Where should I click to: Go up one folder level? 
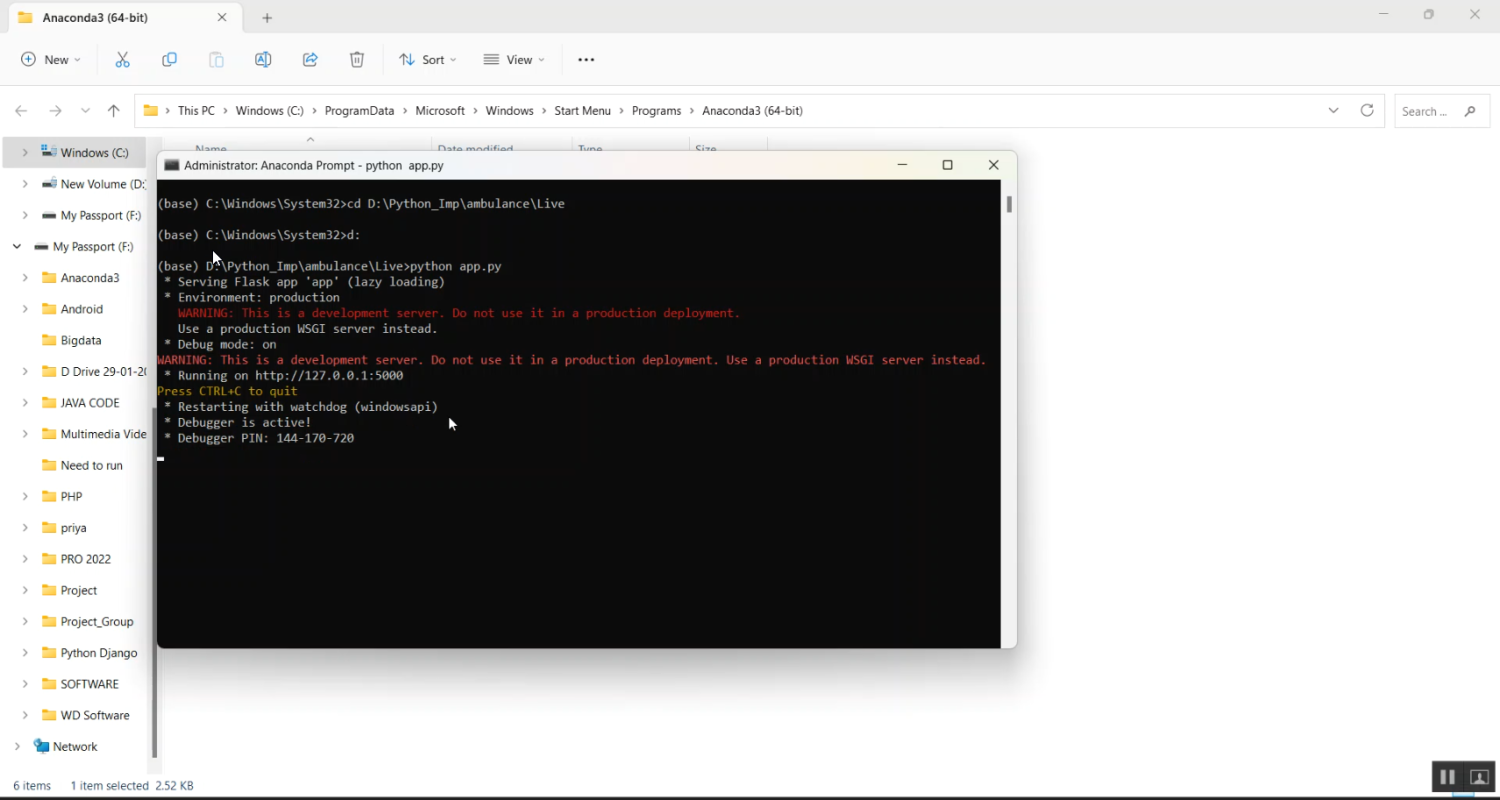114,111
